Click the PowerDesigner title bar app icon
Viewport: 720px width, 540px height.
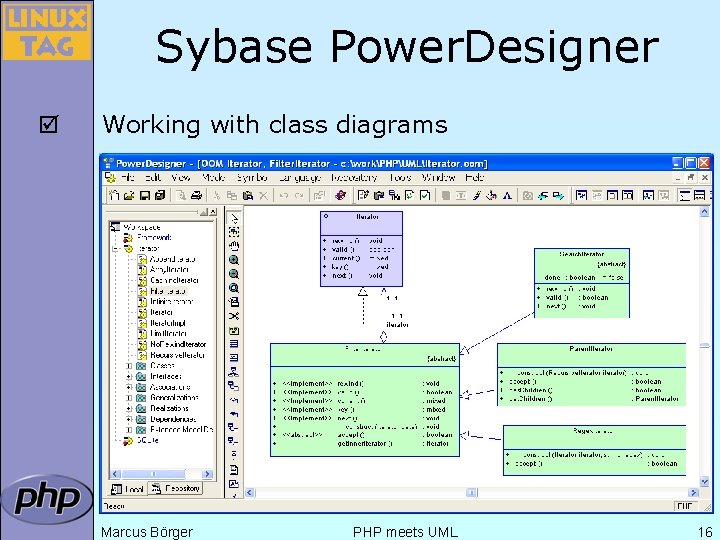pos(109,163)
